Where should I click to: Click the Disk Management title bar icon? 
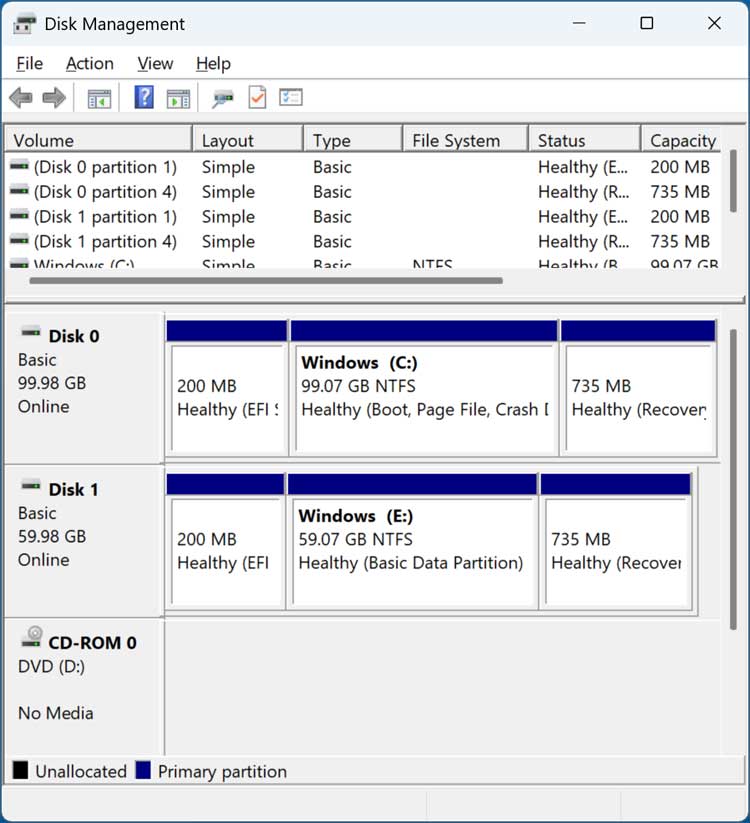(x=24, y=24)
